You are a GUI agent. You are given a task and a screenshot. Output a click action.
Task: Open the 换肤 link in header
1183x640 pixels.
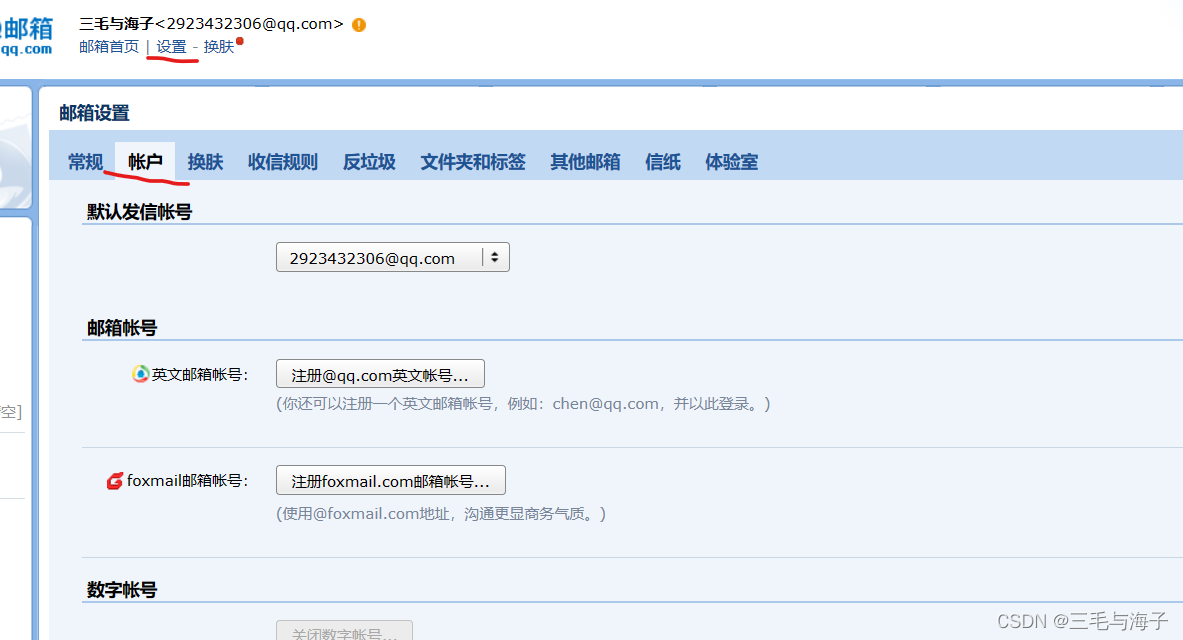point(219,47)
